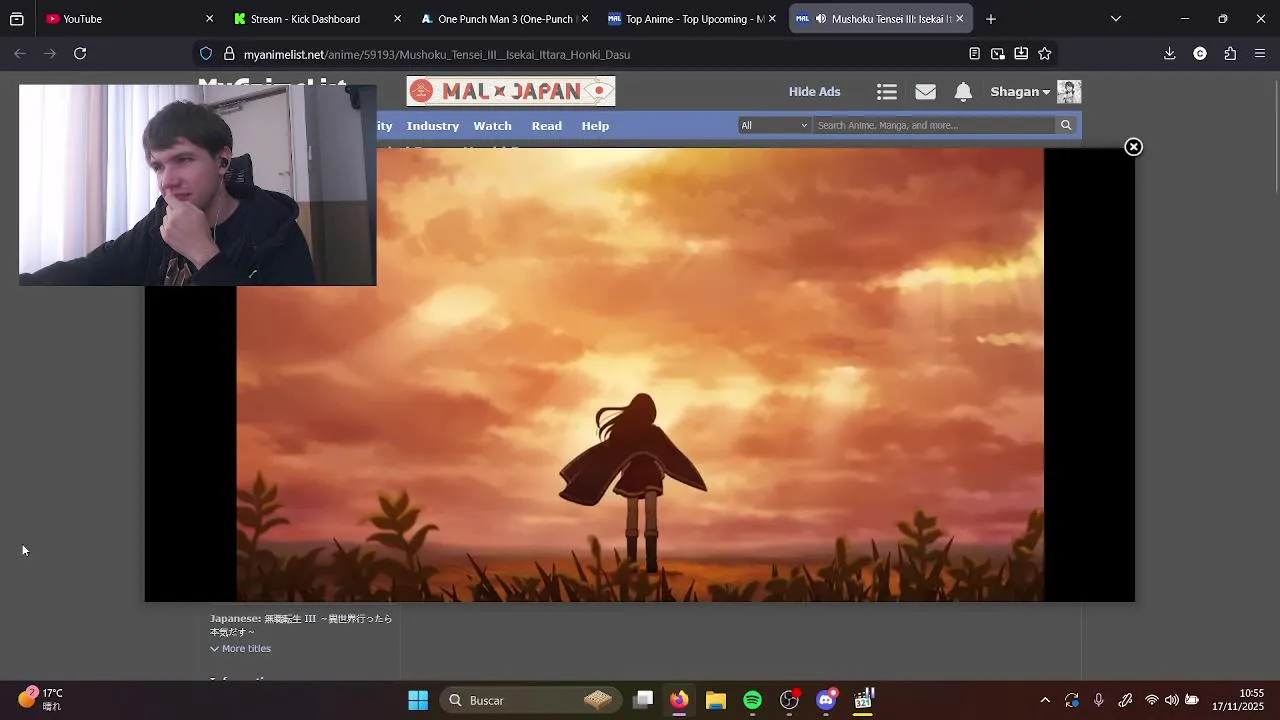The width and height of the screenshot is (1280, 720).
Task: Click the install/save page address bar icon
Action: tap(1021, 54)
